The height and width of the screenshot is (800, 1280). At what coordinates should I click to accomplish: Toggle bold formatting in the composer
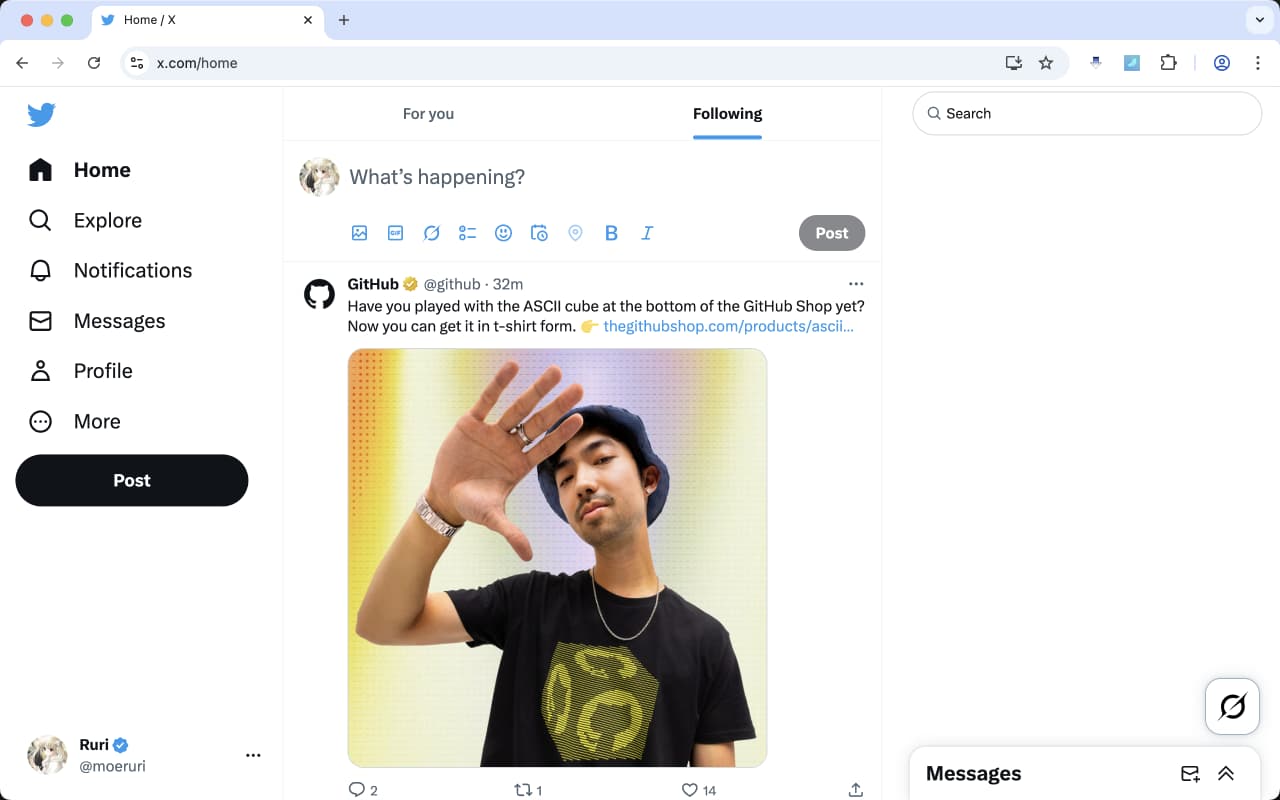point(611,233)
